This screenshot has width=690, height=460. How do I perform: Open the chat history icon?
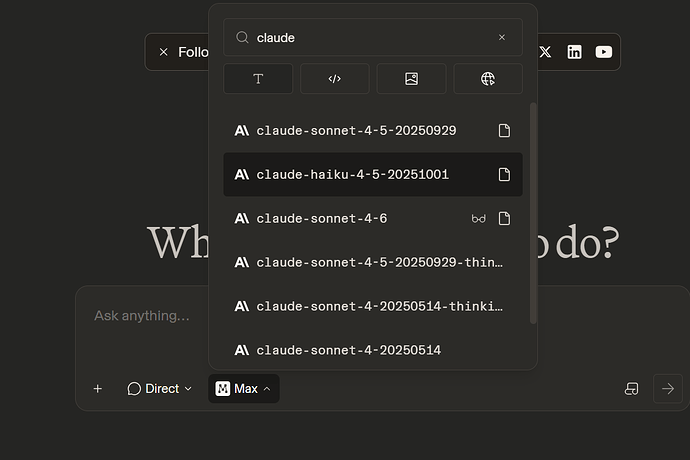631,389
